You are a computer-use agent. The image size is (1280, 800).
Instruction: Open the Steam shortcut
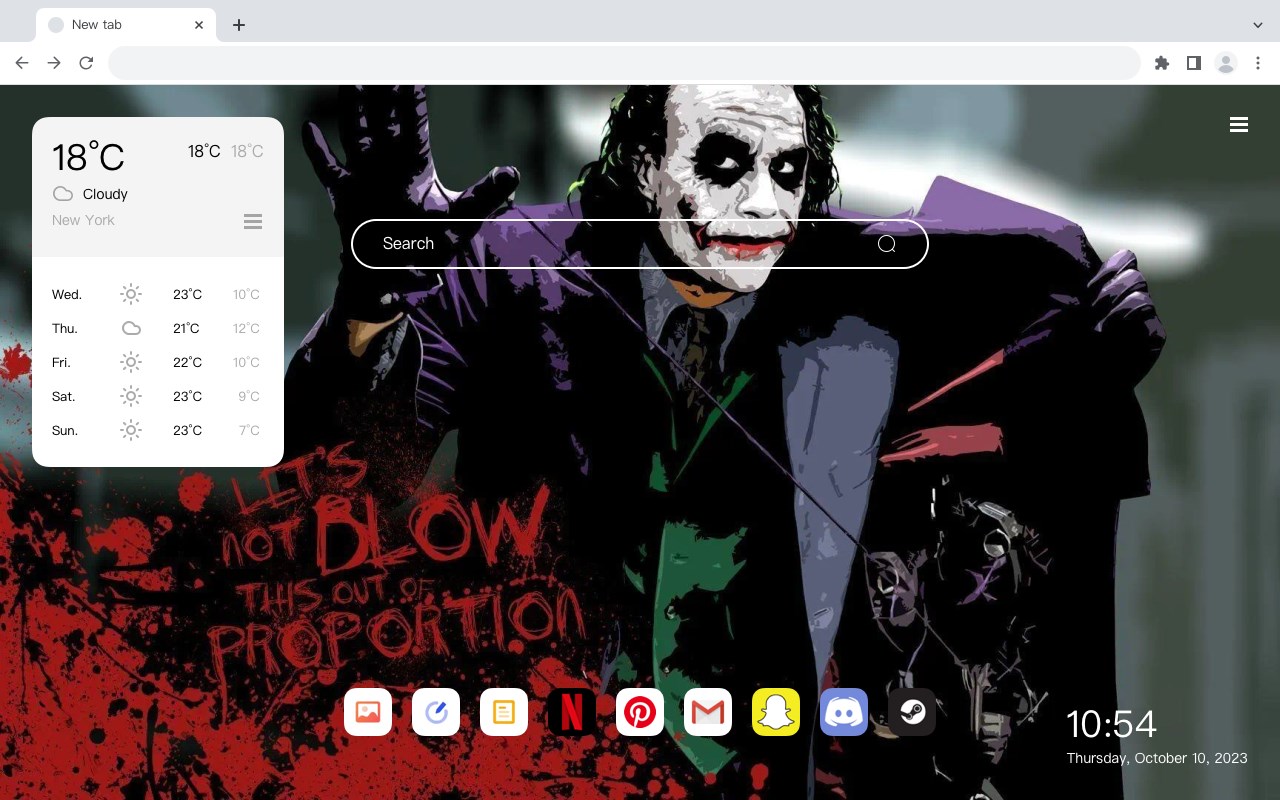click(x=912, y=712)
